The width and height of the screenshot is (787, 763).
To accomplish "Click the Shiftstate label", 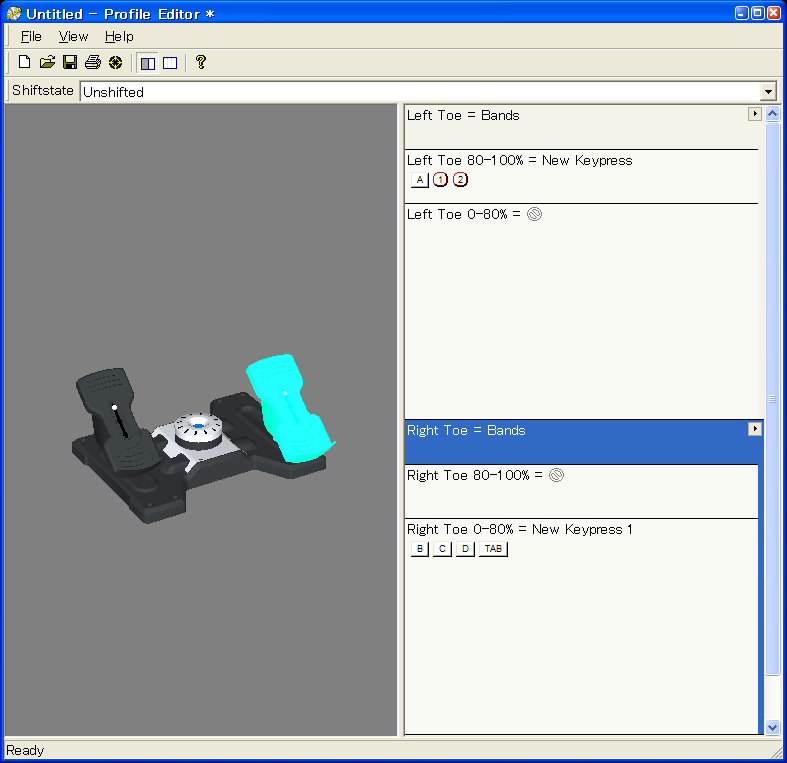I will tap(43, 90).
